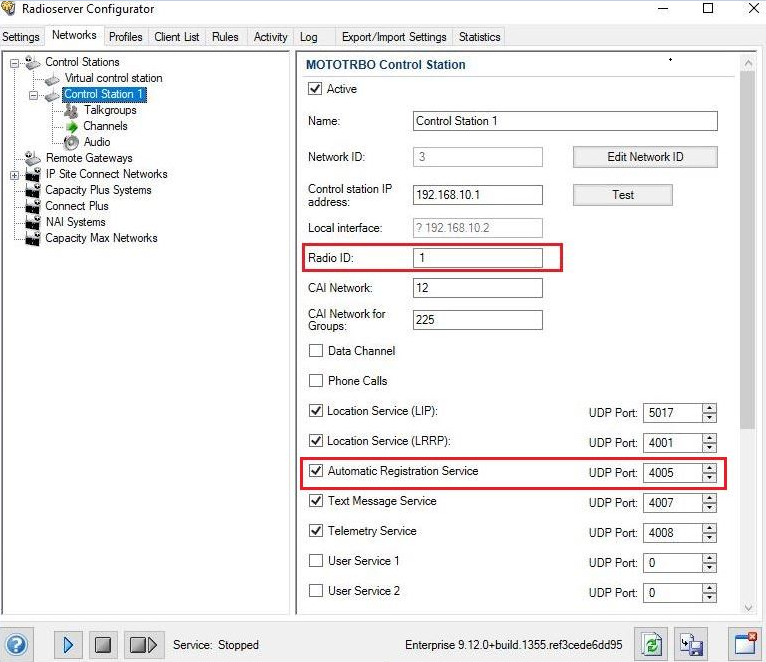Start the service with the play icon
Viewport: 766px width, 662px height.
68,645
